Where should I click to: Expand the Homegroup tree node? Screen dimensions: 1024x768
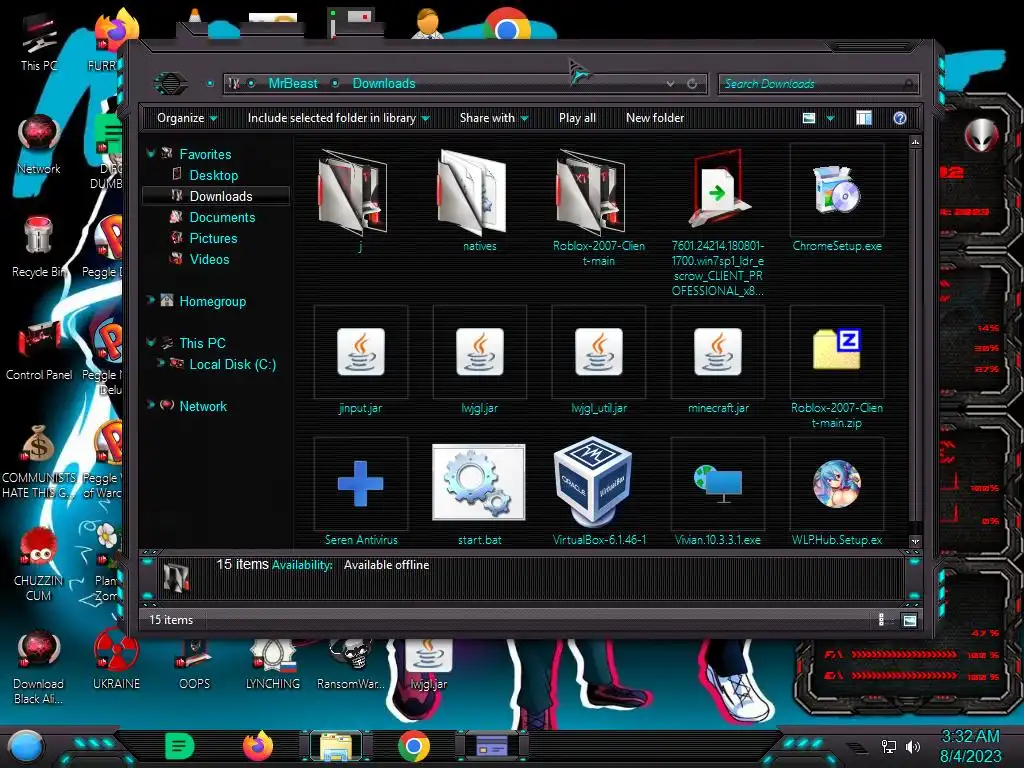click(151, 300)
